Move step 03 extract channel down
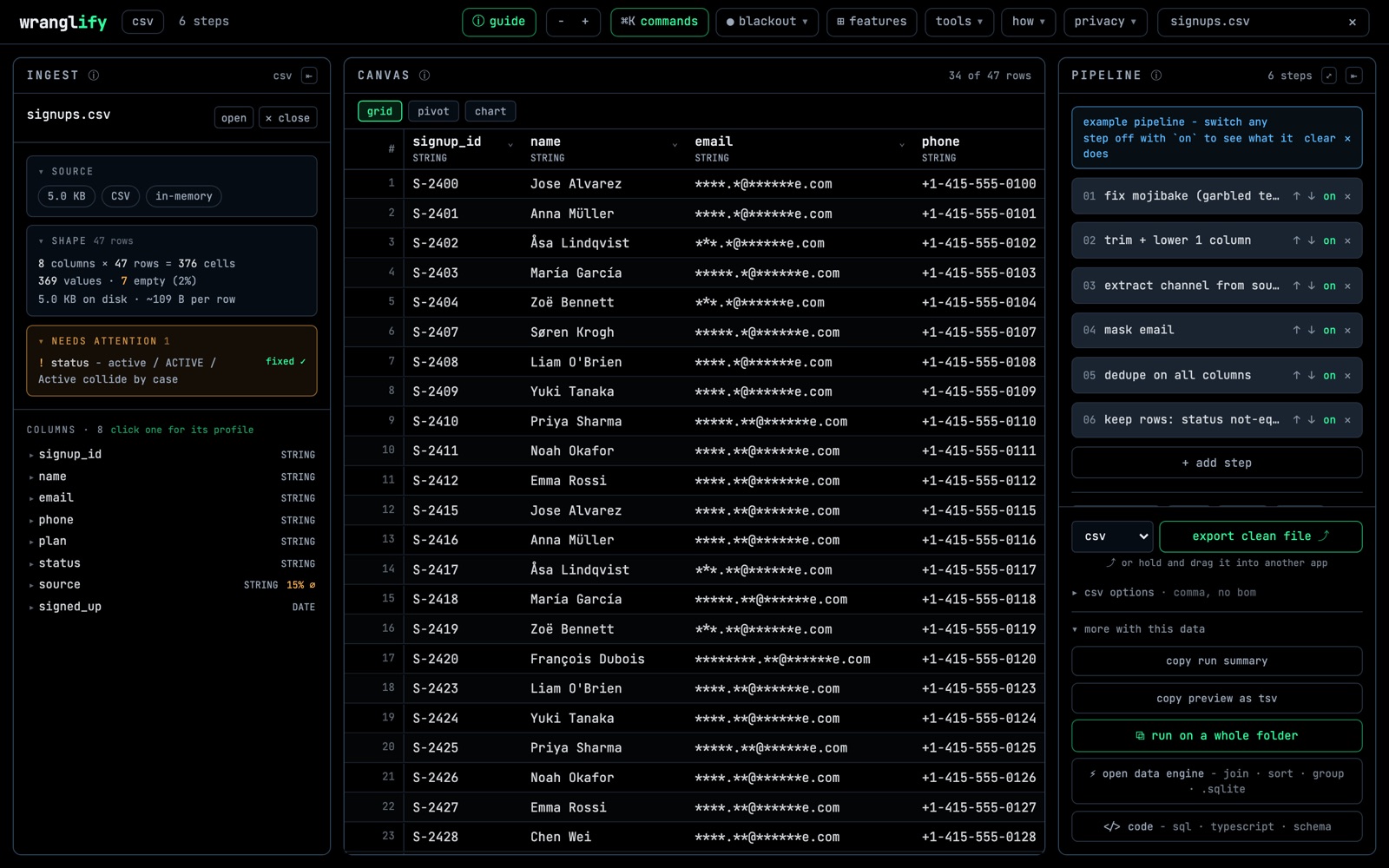1389x868 pixels. [x=1312, y=286]
